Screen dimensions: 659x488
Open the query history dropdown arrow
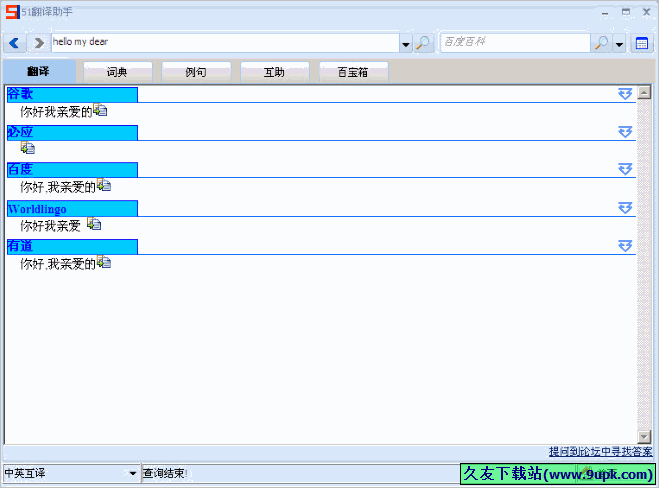coord(406,44)
